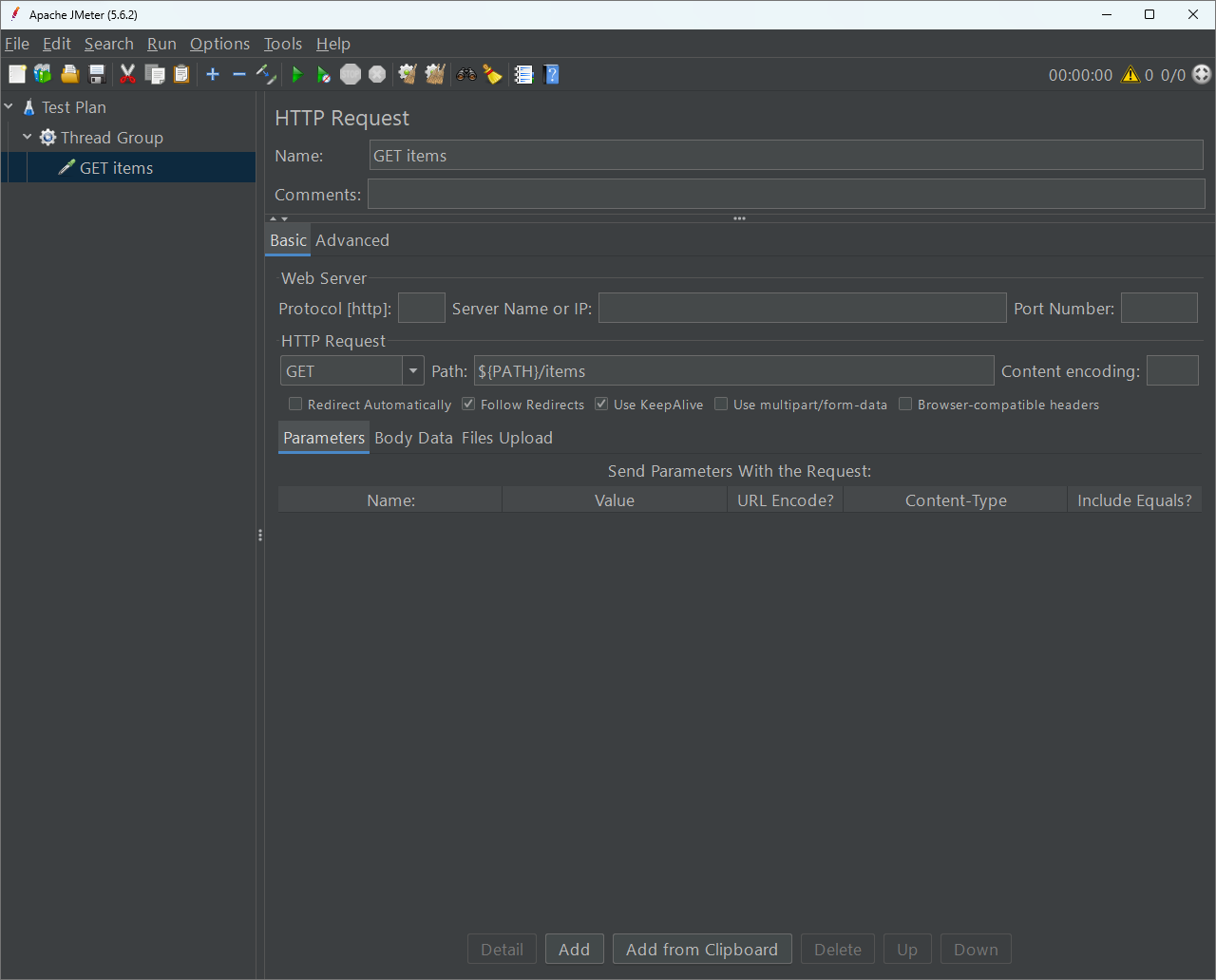Viewport: 1216px width, 980px height.
Task: Collapse the Test Plan tree node
Action: [9, 107]
